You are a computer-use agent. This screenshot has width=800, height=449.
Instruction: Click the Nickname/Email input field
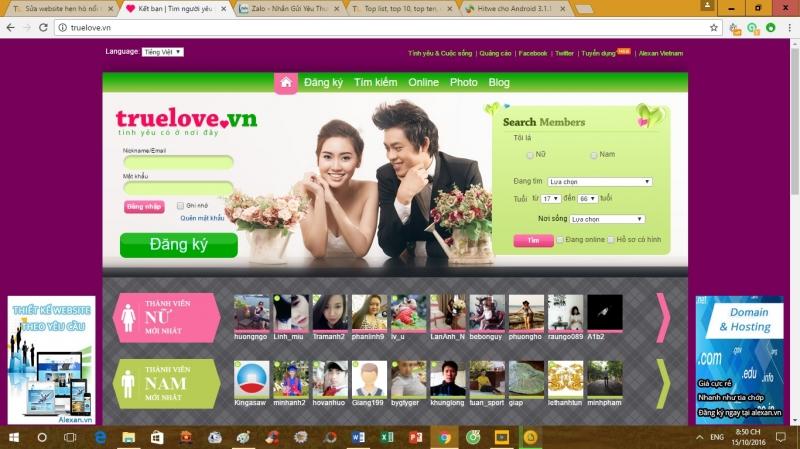click(x=178, y=162)
